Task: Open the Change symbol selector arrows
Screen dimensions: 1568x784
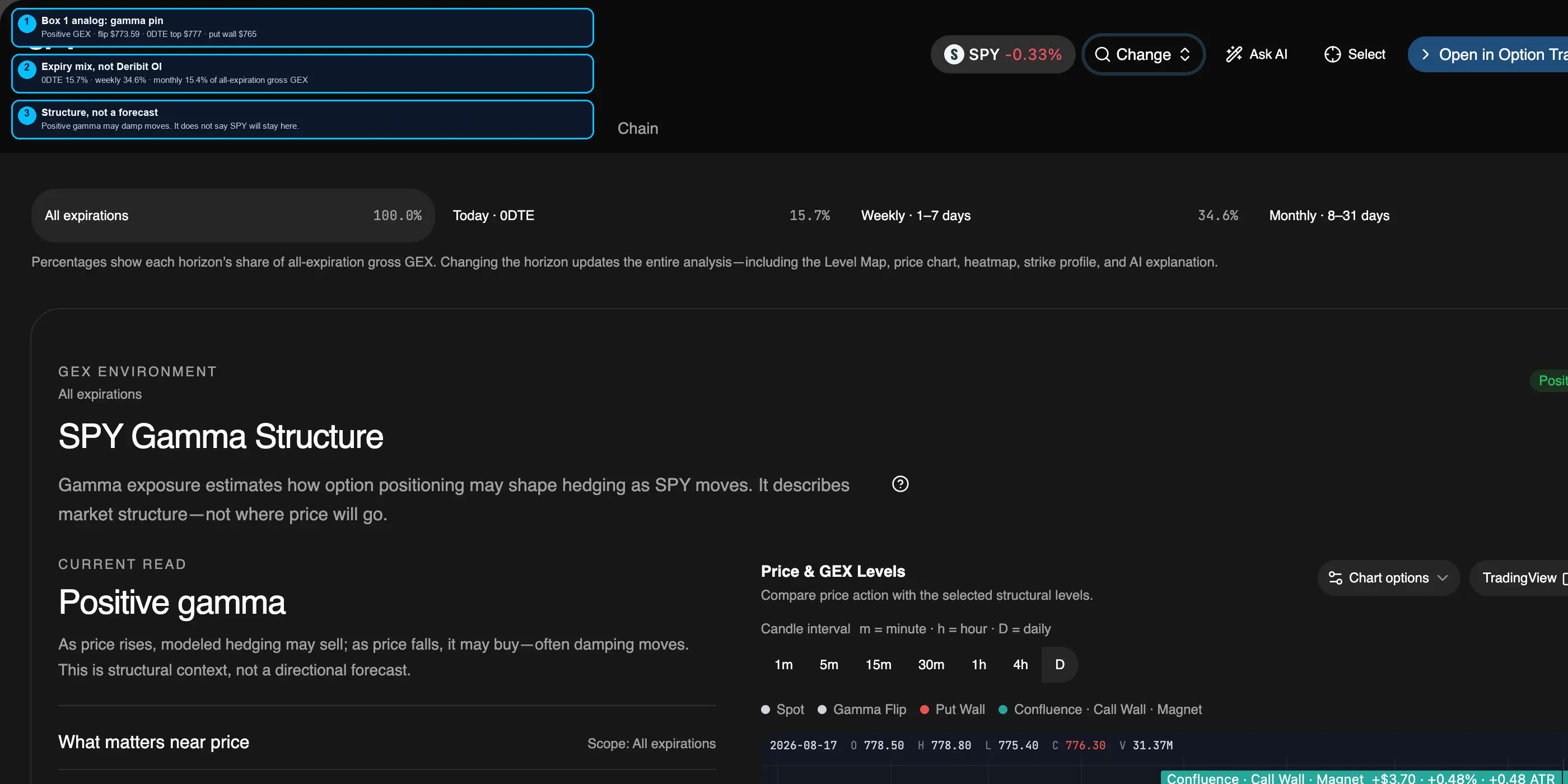Action: tap(1184, 54)
